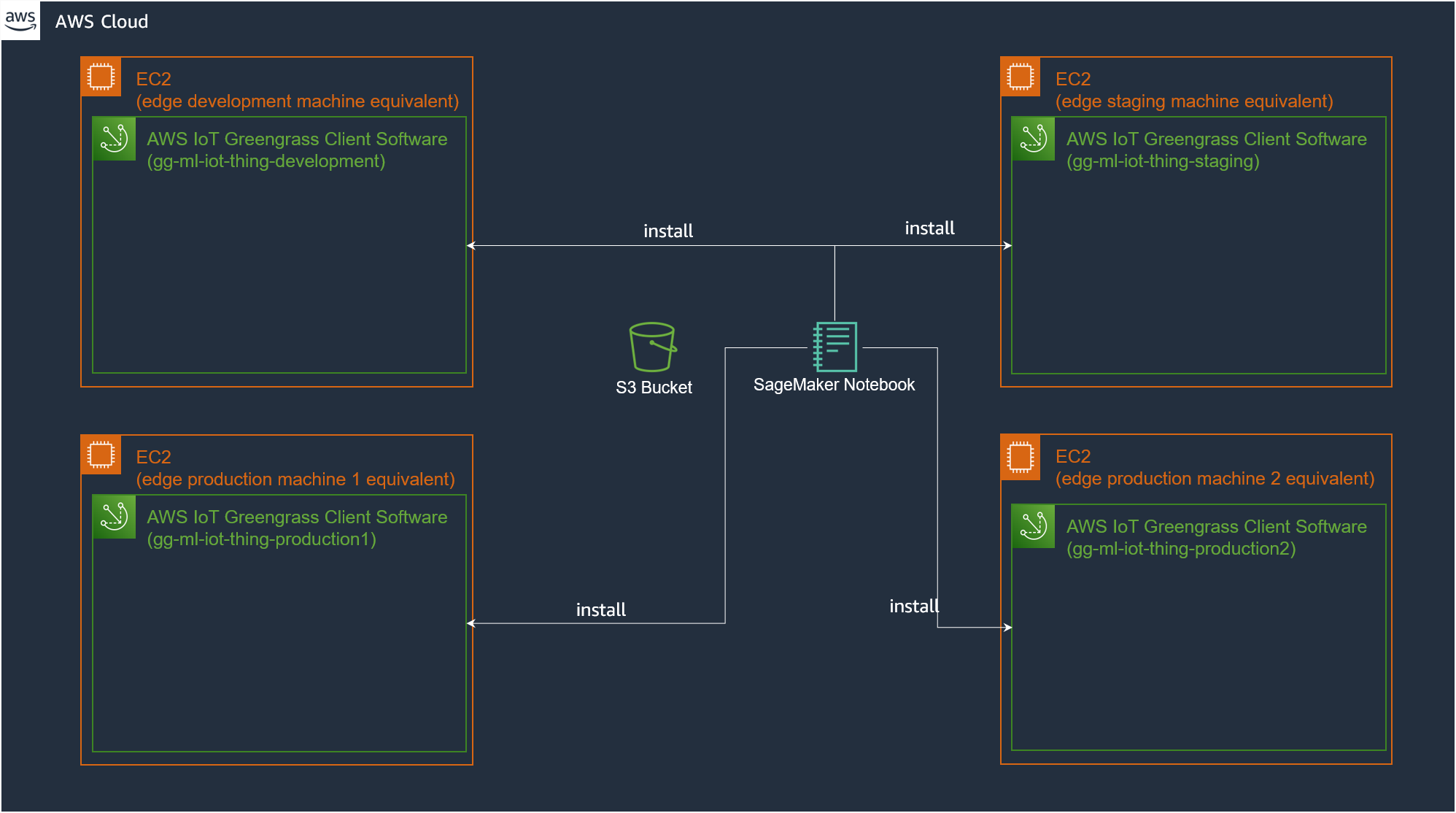This screenshot has height=813, width=1456.
Task: Click '(edge production machine 2 equivalent)' text
Action: click(x=1215, y=479)
